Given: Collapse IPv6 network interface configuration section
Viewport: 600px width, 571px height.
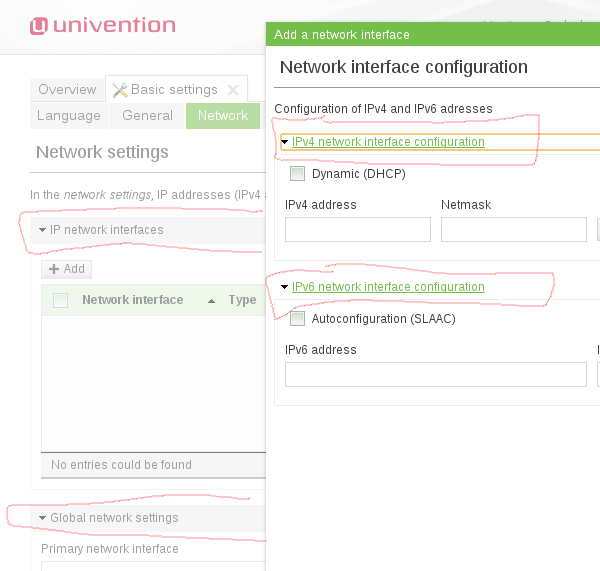Looking at the screenshot, I should click(x=285, y=287).
